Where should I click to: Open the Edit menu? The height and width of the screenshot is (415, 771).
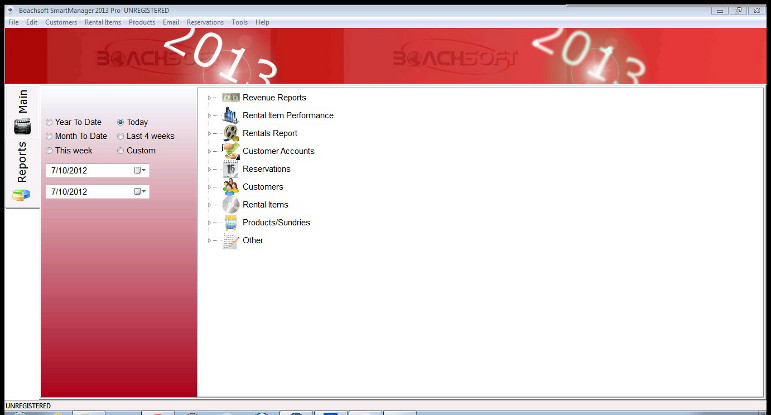coord(32,22)
